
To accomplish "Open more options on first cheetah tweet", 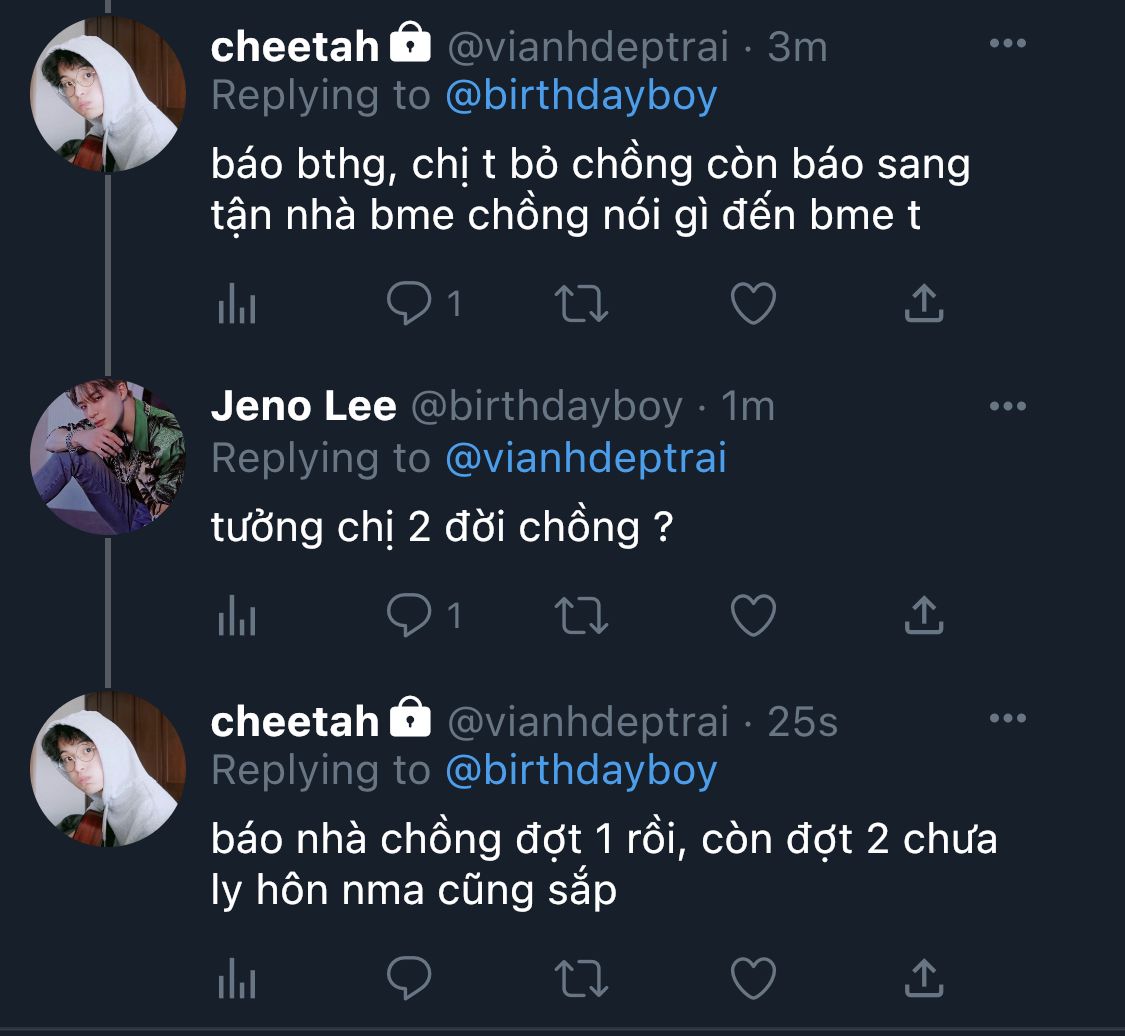I will pos(1006,44).
